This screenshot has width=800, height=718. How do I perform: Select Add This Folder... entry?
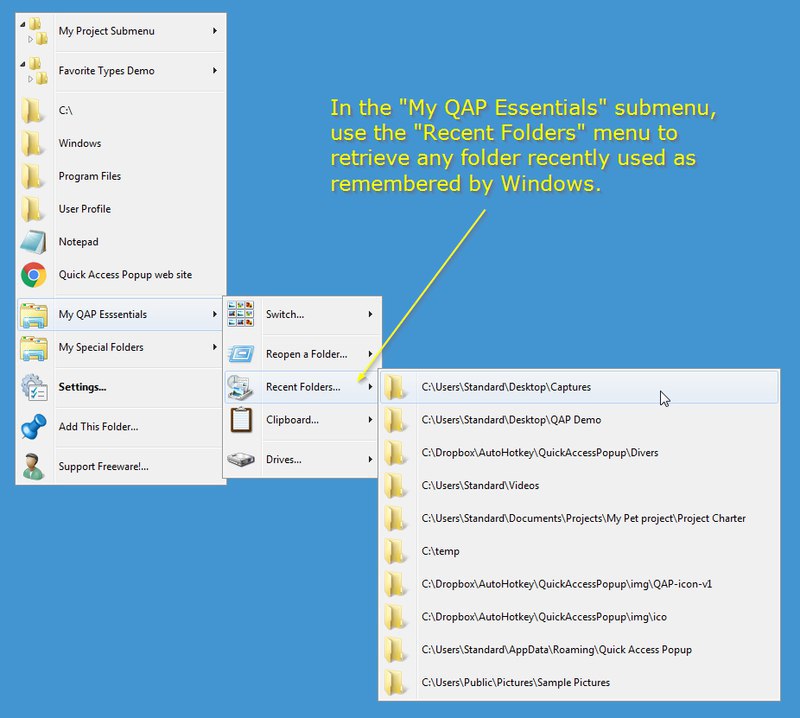pos(121,427)
